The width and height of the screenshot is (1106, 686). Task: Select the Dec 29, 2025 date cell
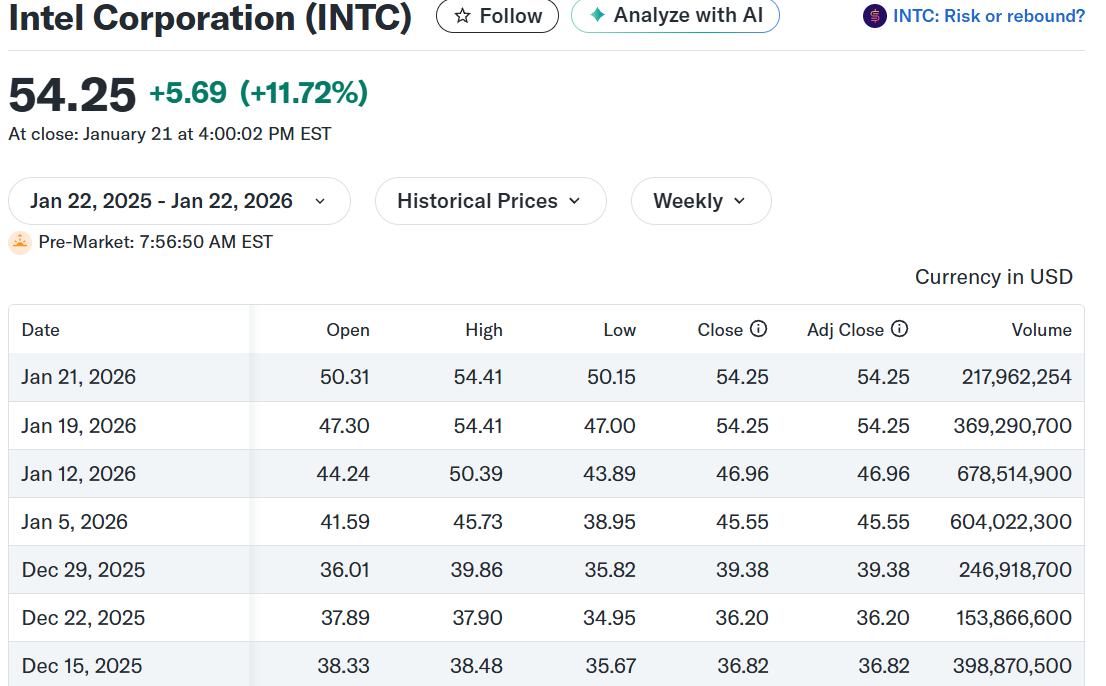coord(83,570)
